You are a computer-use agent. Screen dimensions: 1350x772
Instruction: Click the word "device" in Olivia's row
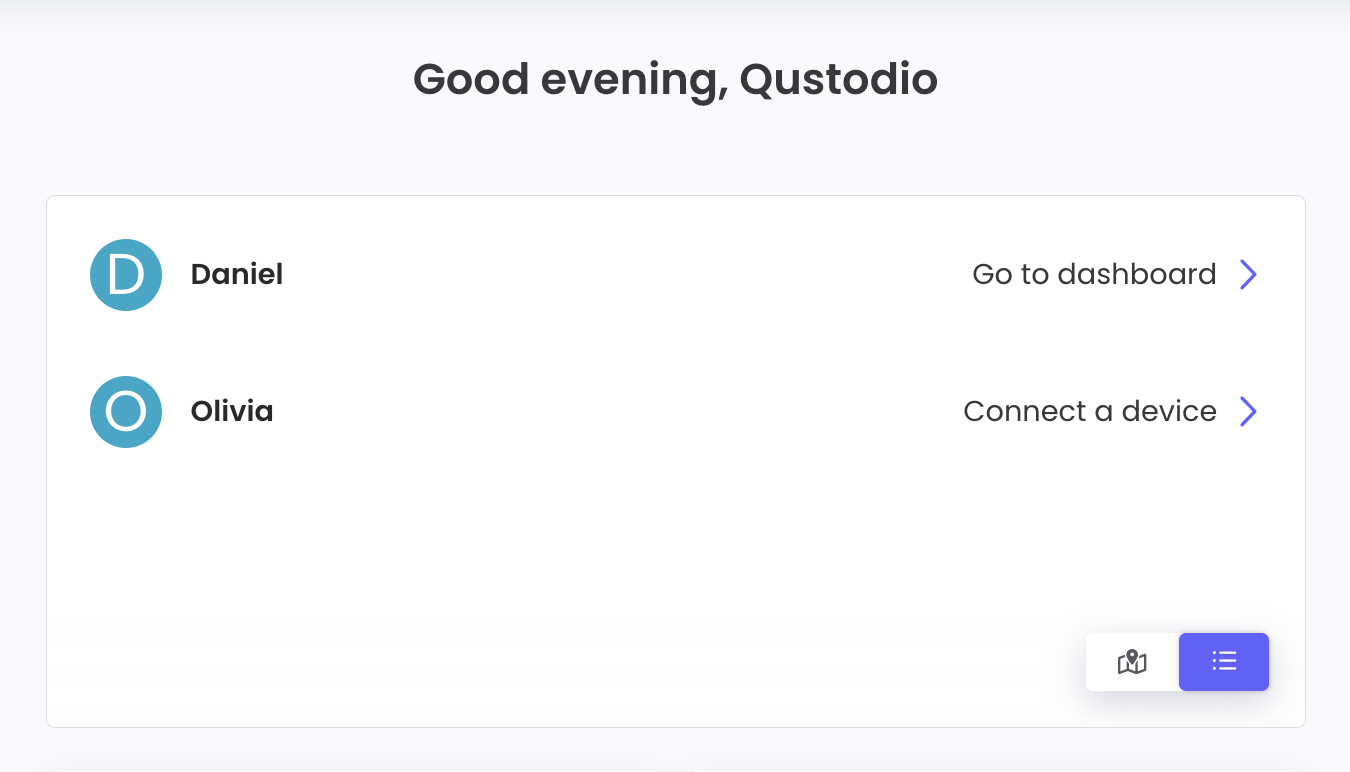[x=1169, y=412]
